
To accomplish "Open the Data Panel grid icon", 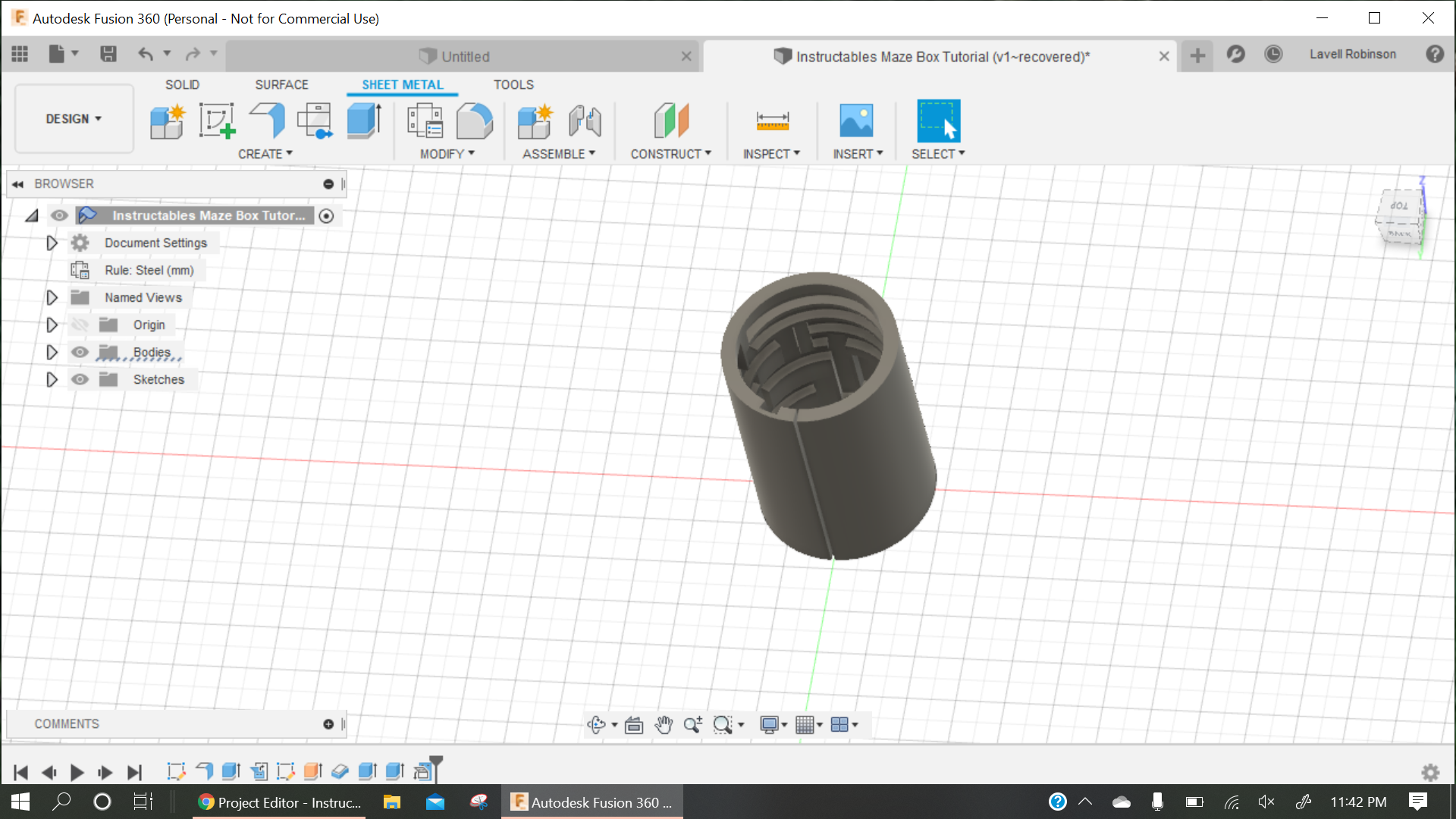I will point(20,54).
